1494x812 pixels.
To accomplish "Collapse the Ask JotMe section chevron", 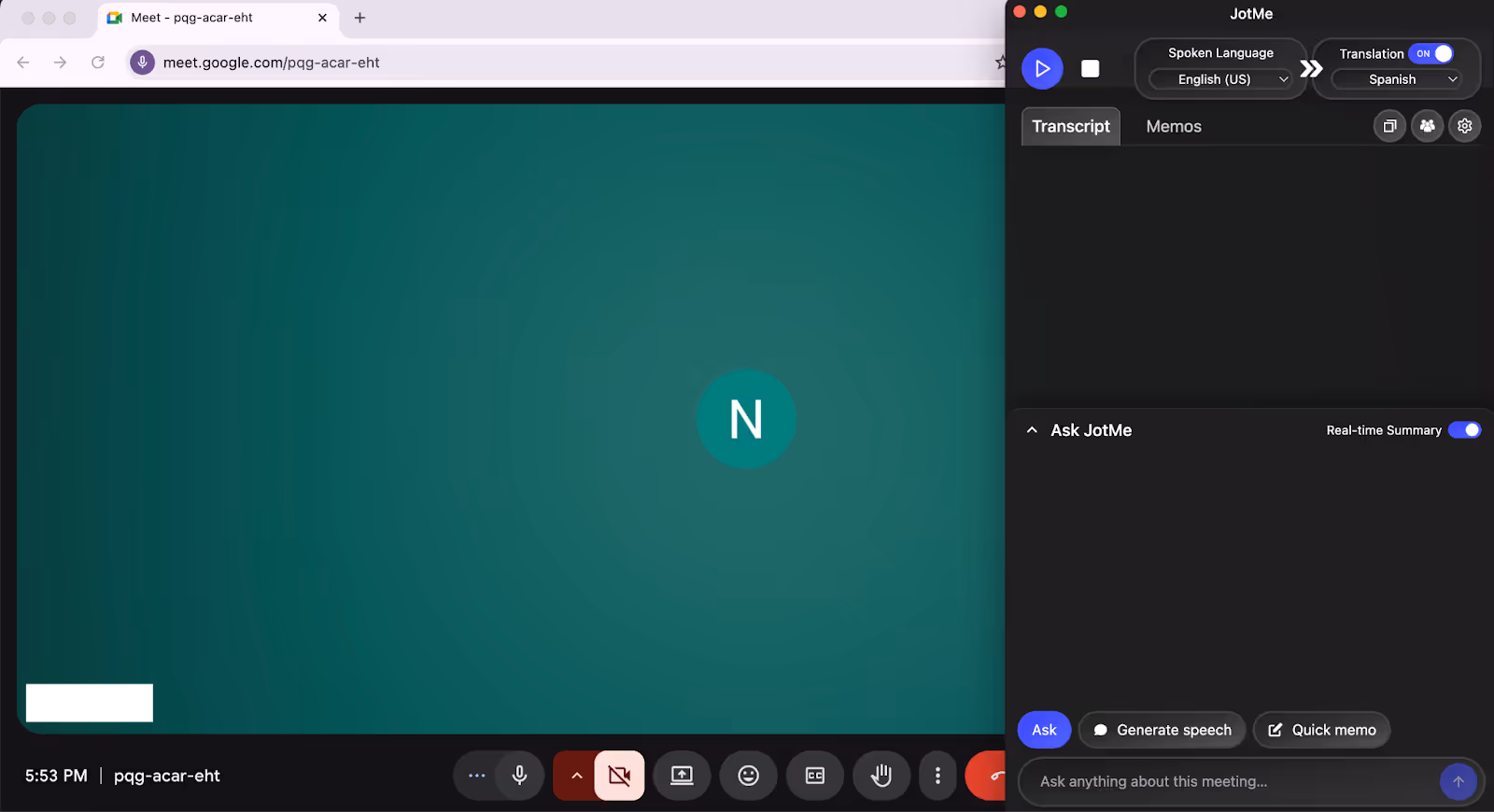I will pyautogui.click(x=1032, y=430).
